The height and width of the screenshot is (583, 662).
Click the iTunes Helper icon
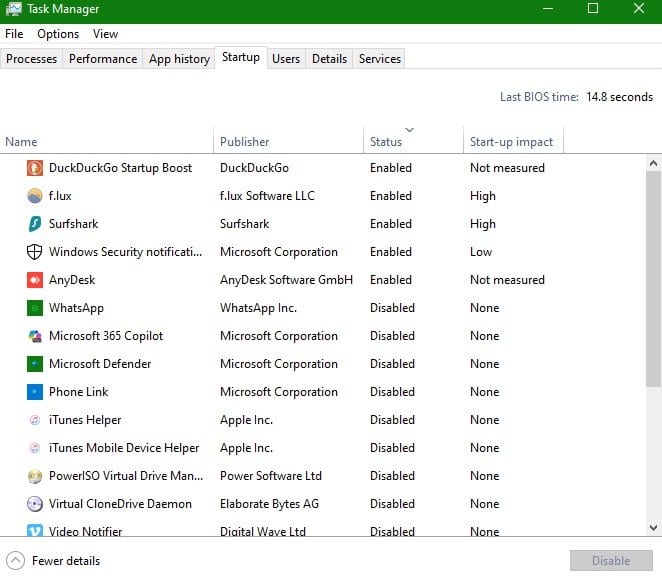pos(35,420)
